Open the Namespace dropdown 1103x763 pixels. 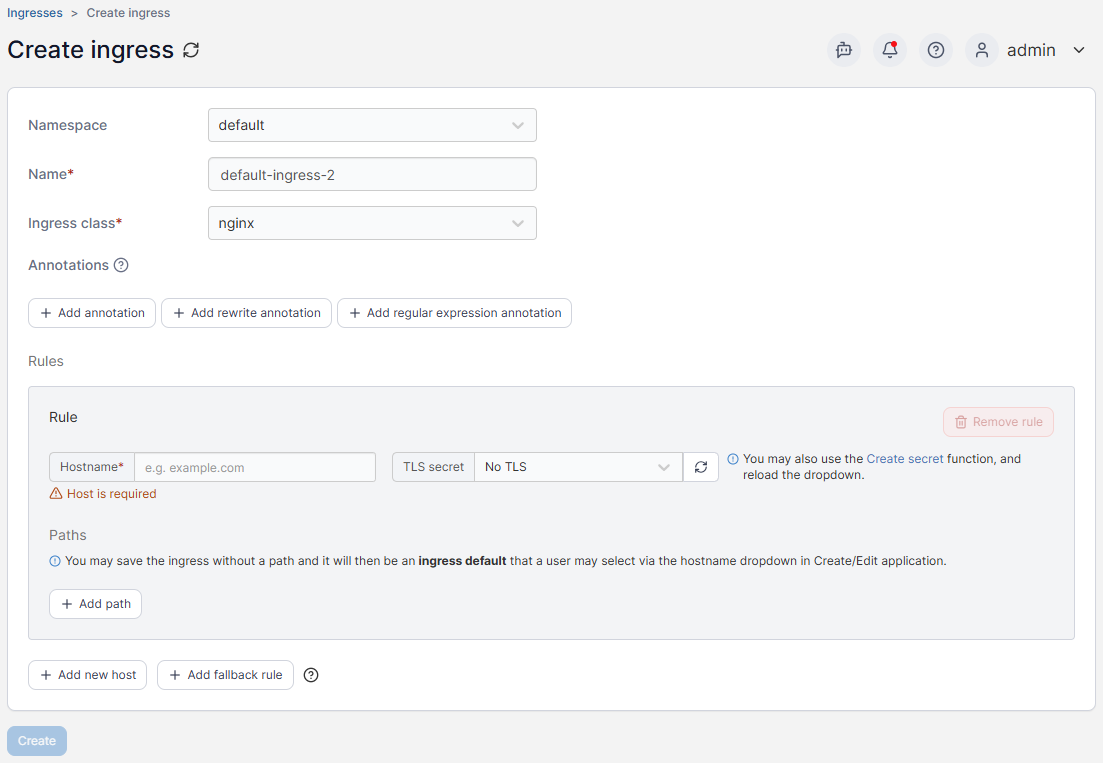click(x=372, y=125)
